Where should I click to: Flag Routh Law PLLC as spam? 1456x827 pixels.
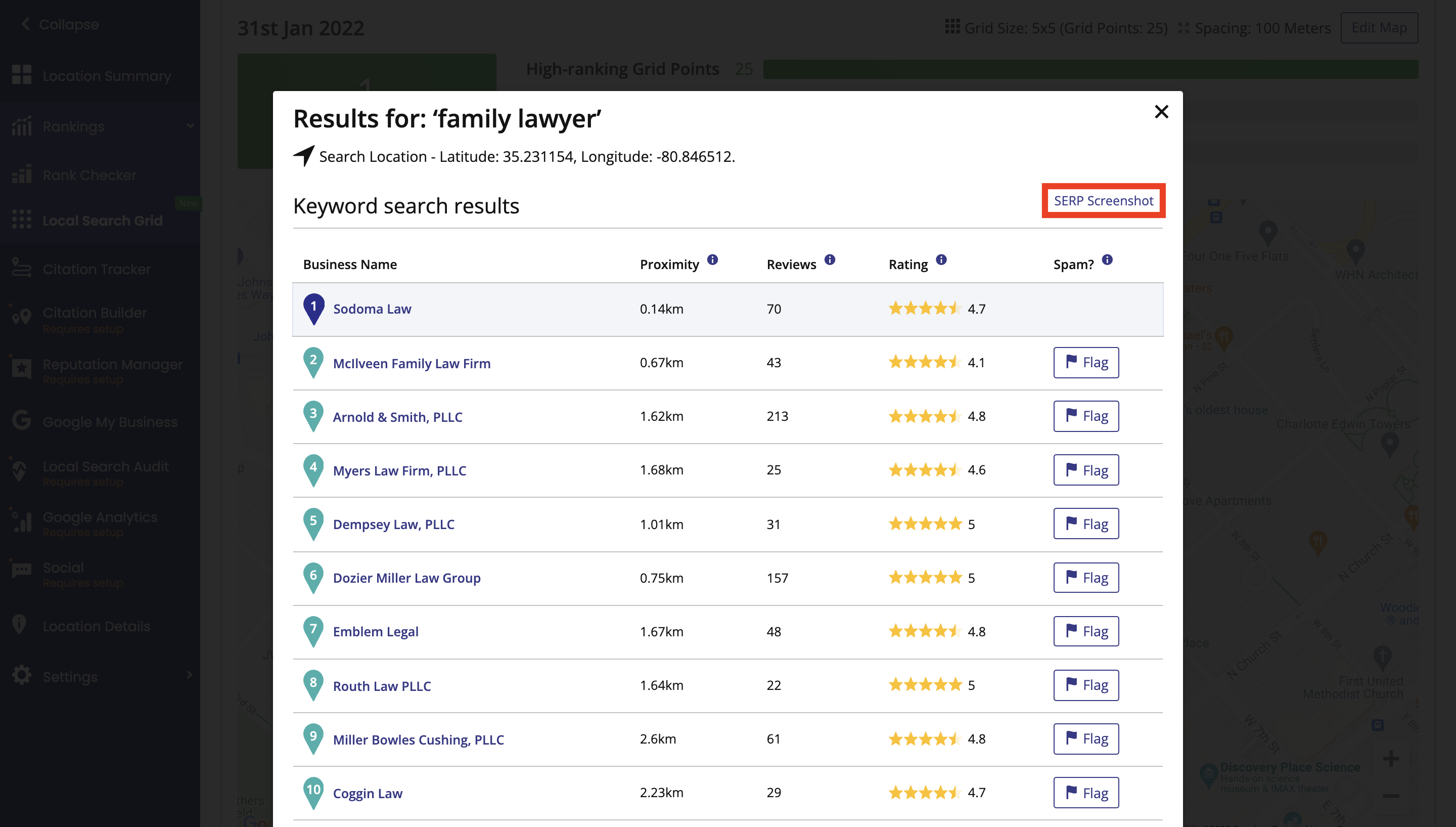point(1085,685)
